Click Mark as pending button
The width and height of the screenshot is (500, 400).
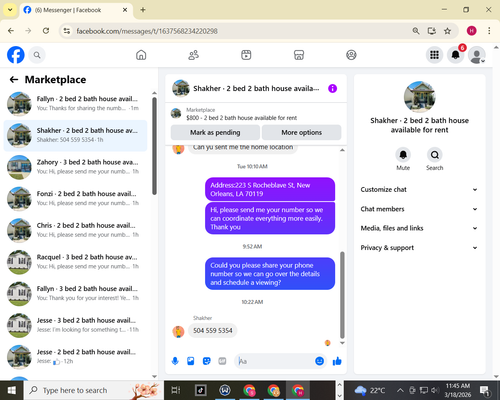[215, 132]
